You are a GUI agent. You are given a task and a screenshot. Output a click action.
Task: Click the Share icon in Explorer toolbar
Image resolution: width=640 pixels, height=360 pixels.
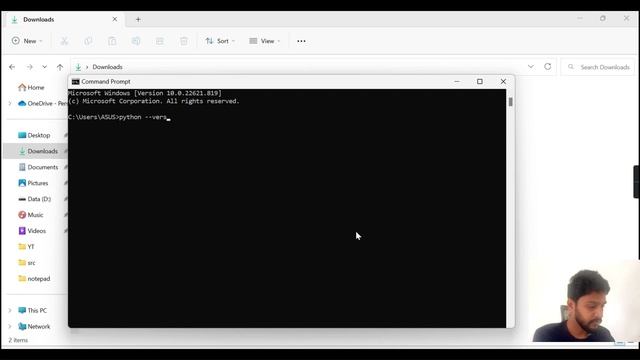pyautogui.click(x=160, y=41)
